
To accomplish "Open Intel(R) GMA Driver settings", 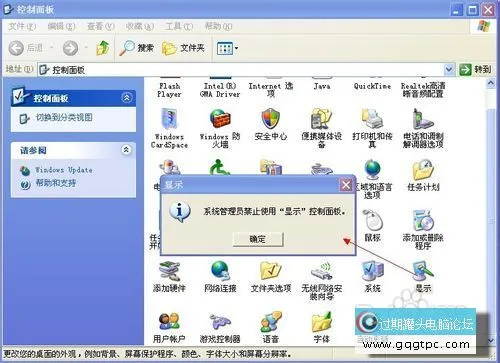I will [x=220, y=89].
